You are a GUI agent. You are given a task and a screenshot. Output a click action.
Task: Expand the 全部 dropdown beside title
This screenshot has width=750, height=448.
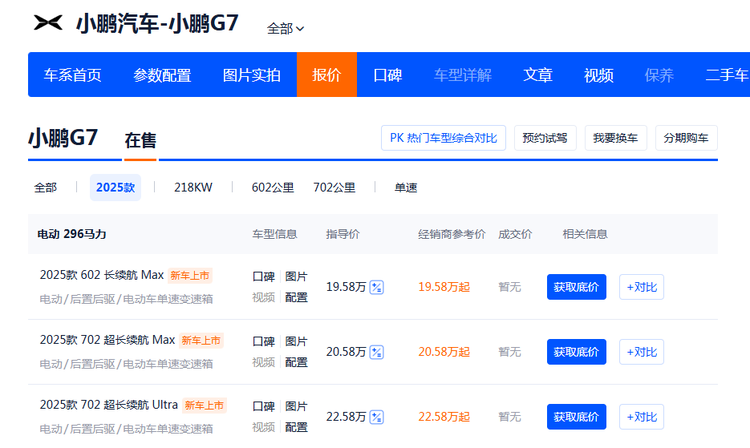coord(285,29)
